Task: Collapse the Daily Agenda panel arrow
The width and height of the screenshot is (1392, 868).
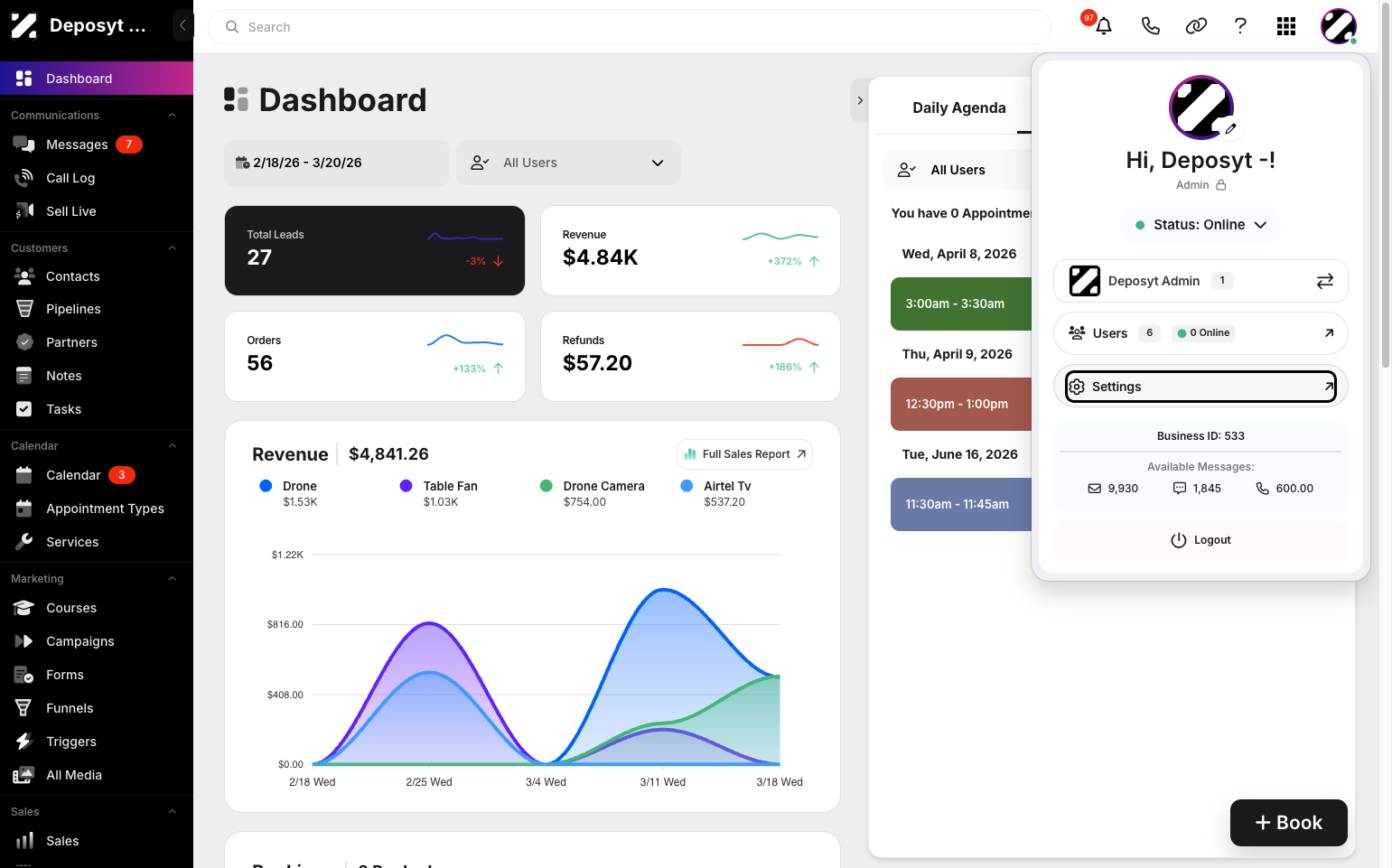Action: coord(860,100)
